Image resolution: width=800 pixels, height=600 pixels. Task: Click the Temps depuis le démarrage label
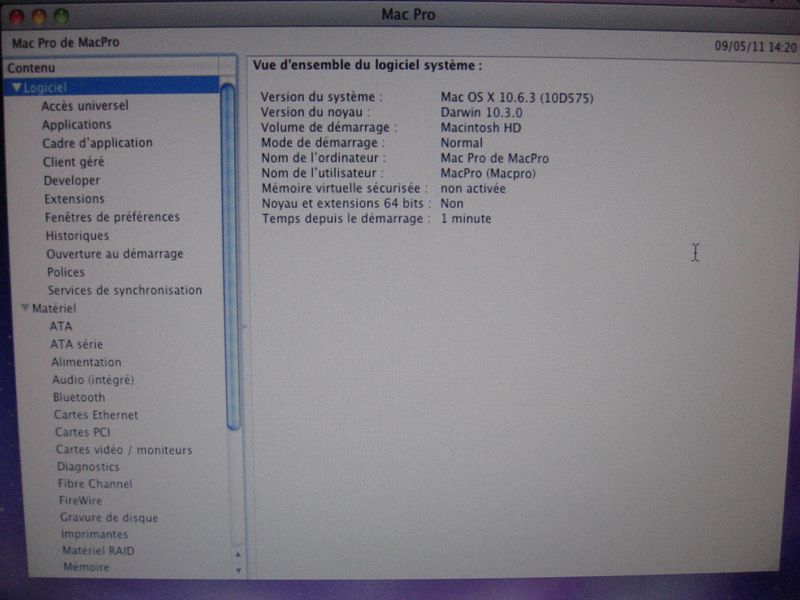[345, 218]
